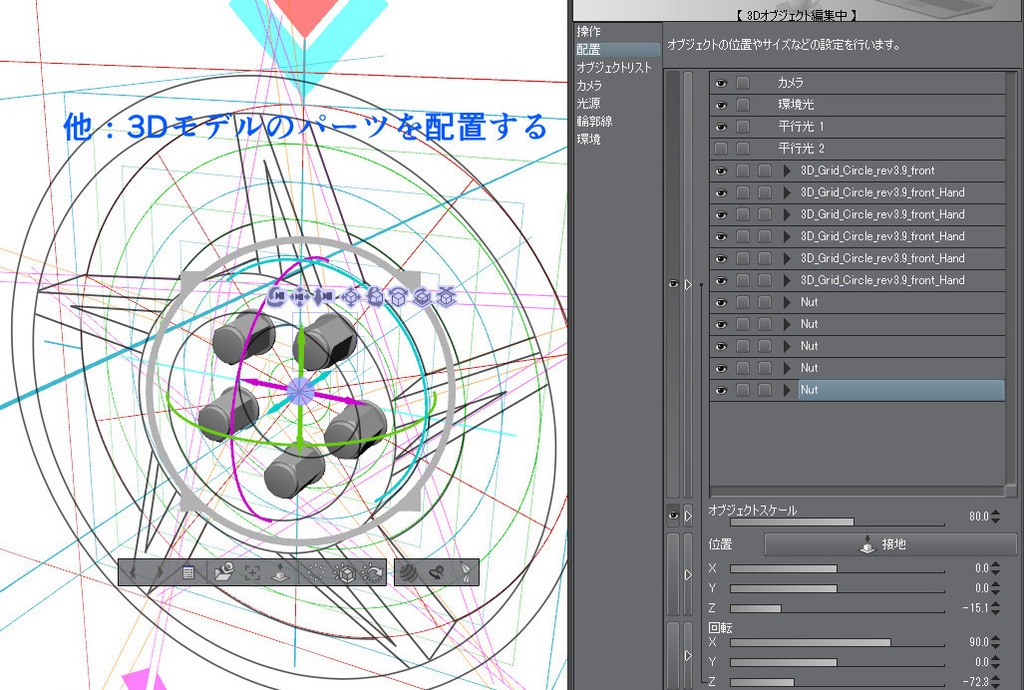The image size is (1024, 690).
Task: Select the camera rotation tool above the model
Action: (x=276, y=297)
